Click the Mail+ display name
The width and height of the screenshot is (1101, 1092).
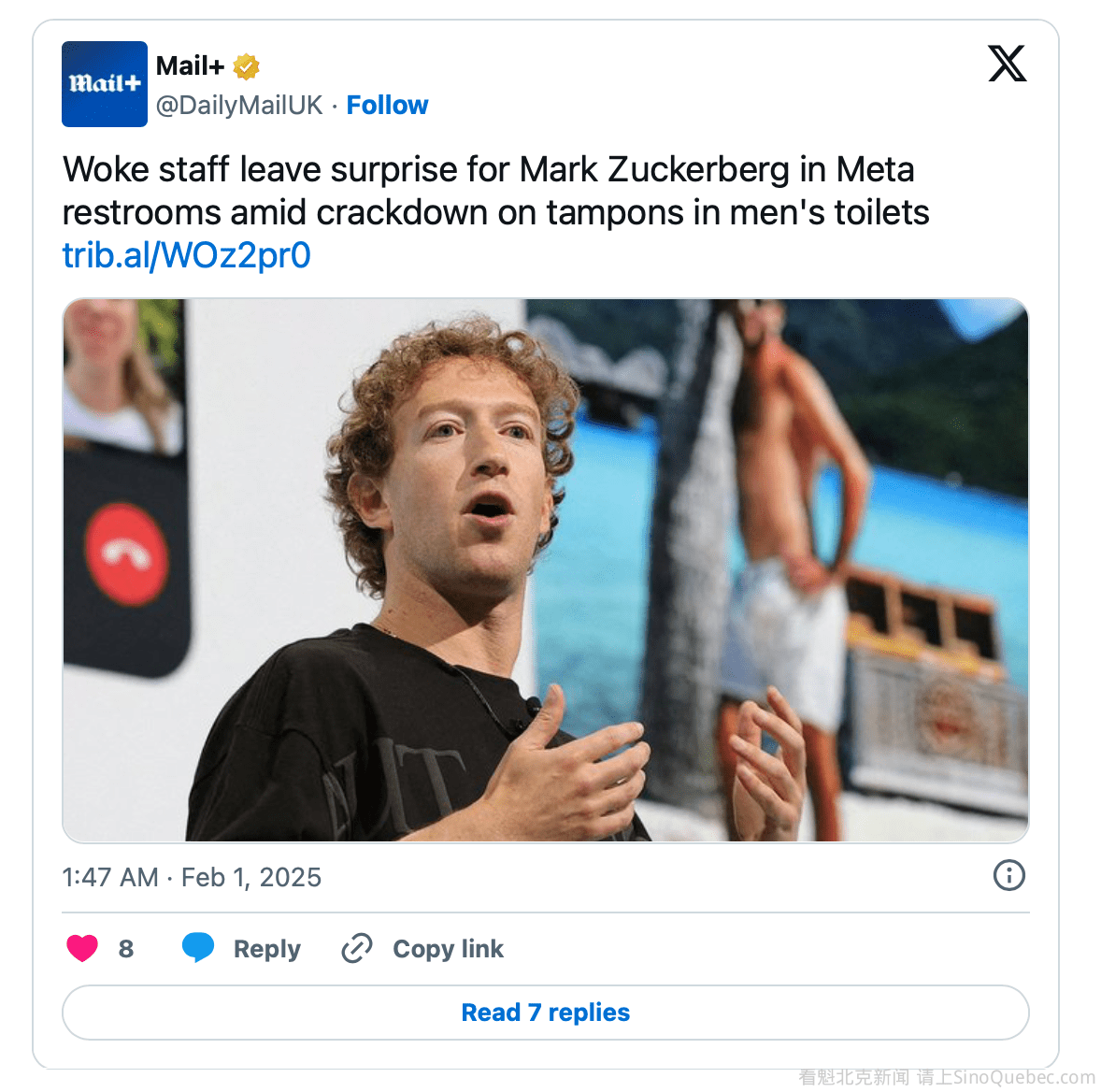coord(190,66)
